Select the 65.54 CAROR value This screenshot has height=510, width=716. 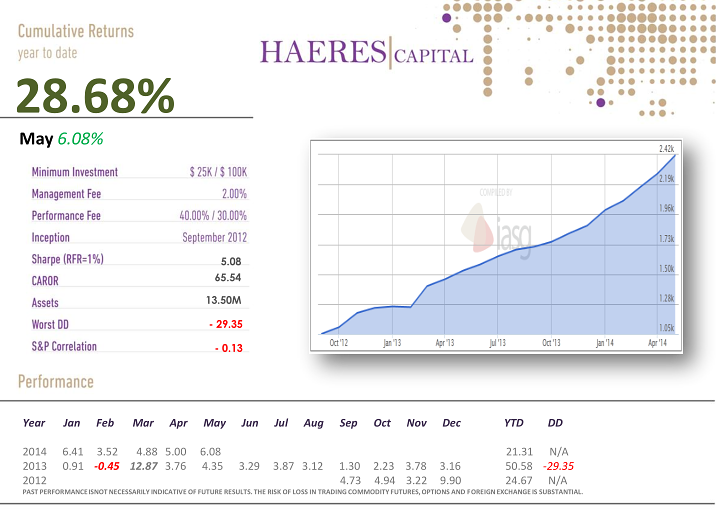(x=228, y=278)
